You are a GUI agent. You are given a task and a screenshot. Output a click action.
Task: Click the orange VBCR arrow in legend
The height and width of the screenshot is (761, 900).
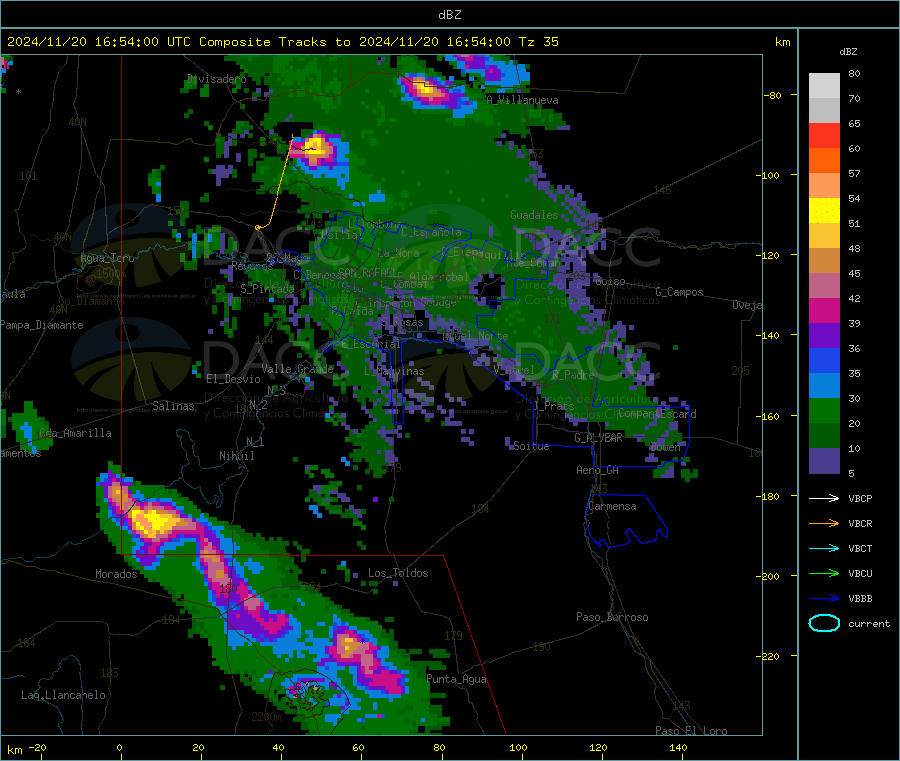(824, 523)
